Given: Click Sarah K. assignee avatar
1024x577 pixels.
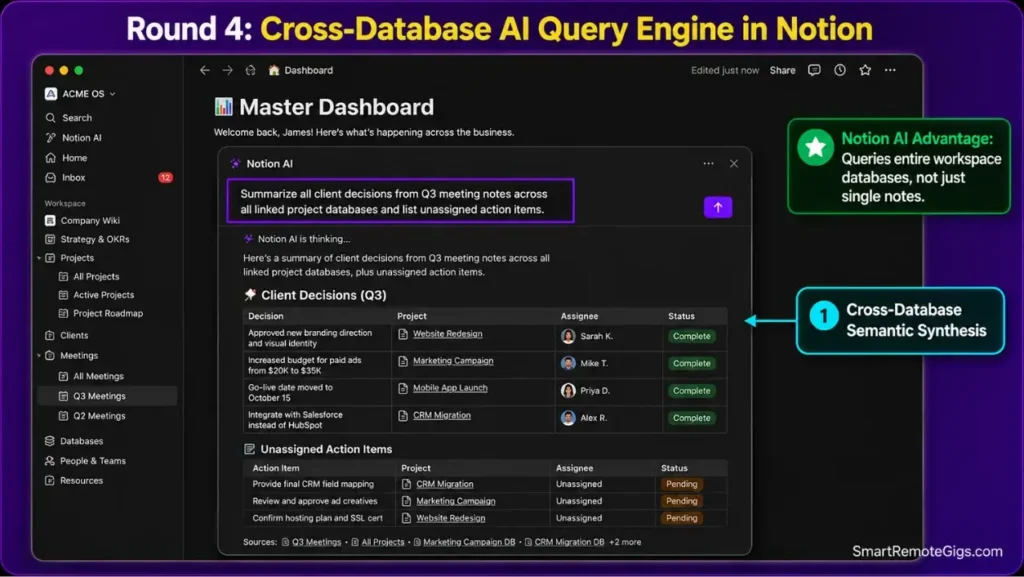Looking at the screenshot, I should tap(568, 336).
